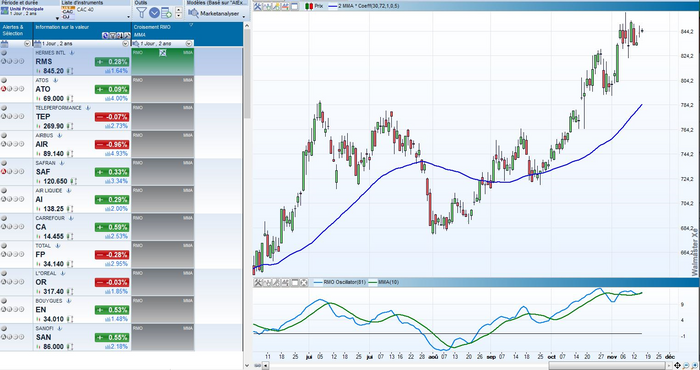This screenshot has width=700, height=370.
Task: Click the refresh icon in Information sur la valeur header
Action: coord(106,36)
